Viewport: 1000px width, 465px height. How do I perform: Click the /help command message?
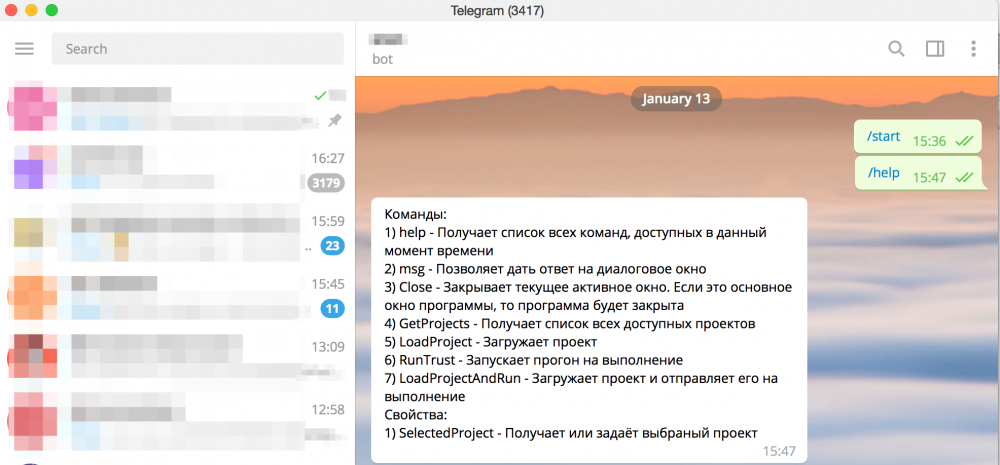tap(918, 173)
